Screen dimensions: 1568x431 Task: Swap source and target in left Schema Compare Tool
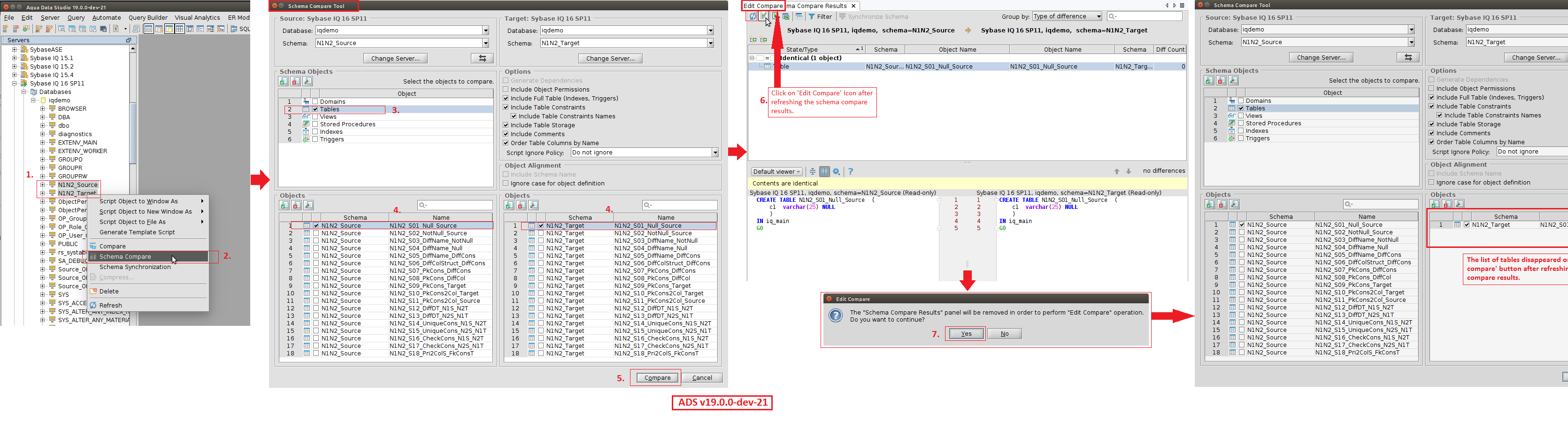(482, 58)
